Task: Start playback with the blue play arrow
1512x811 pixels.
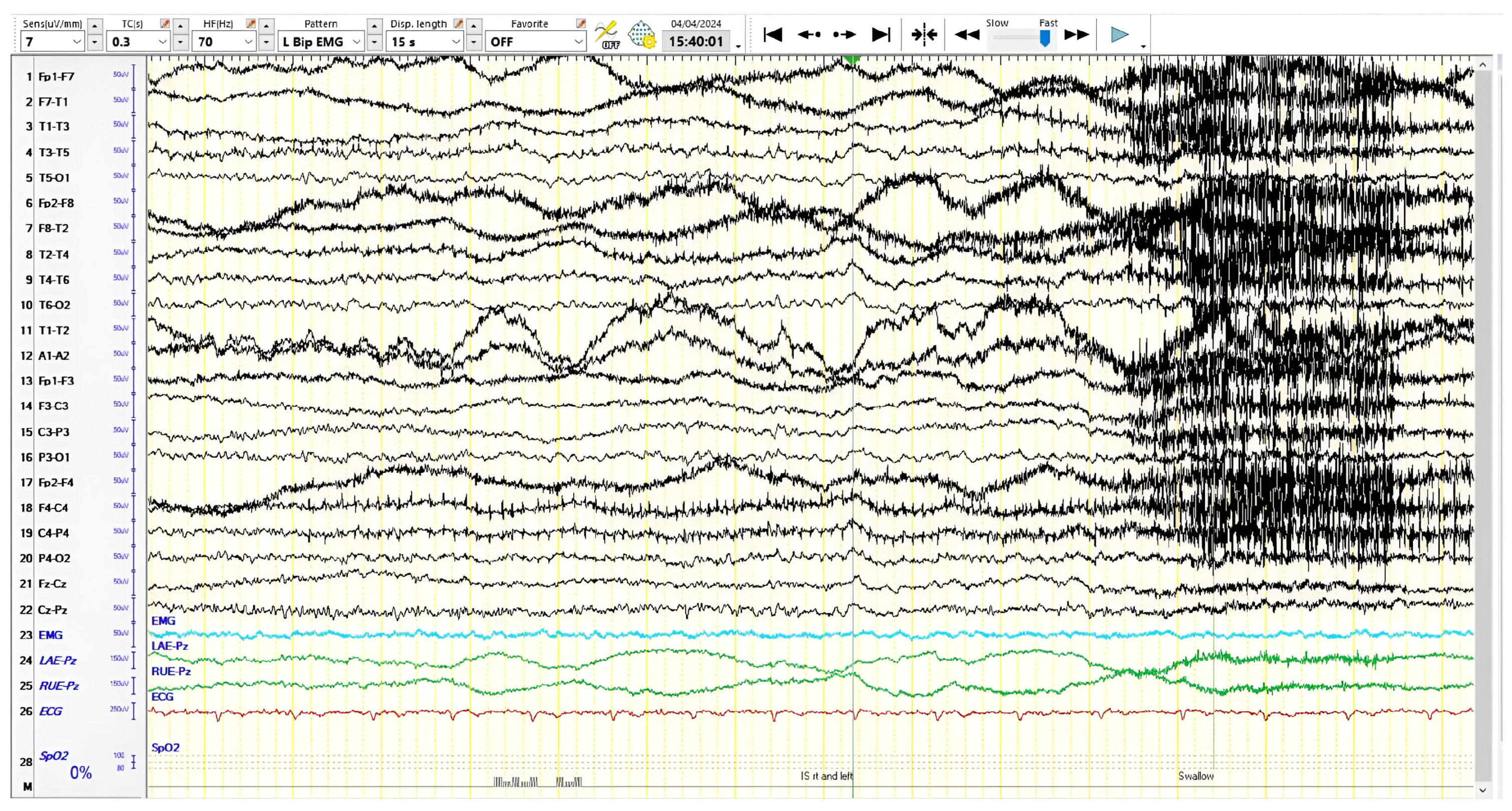Action: (x=1119, y=35)
